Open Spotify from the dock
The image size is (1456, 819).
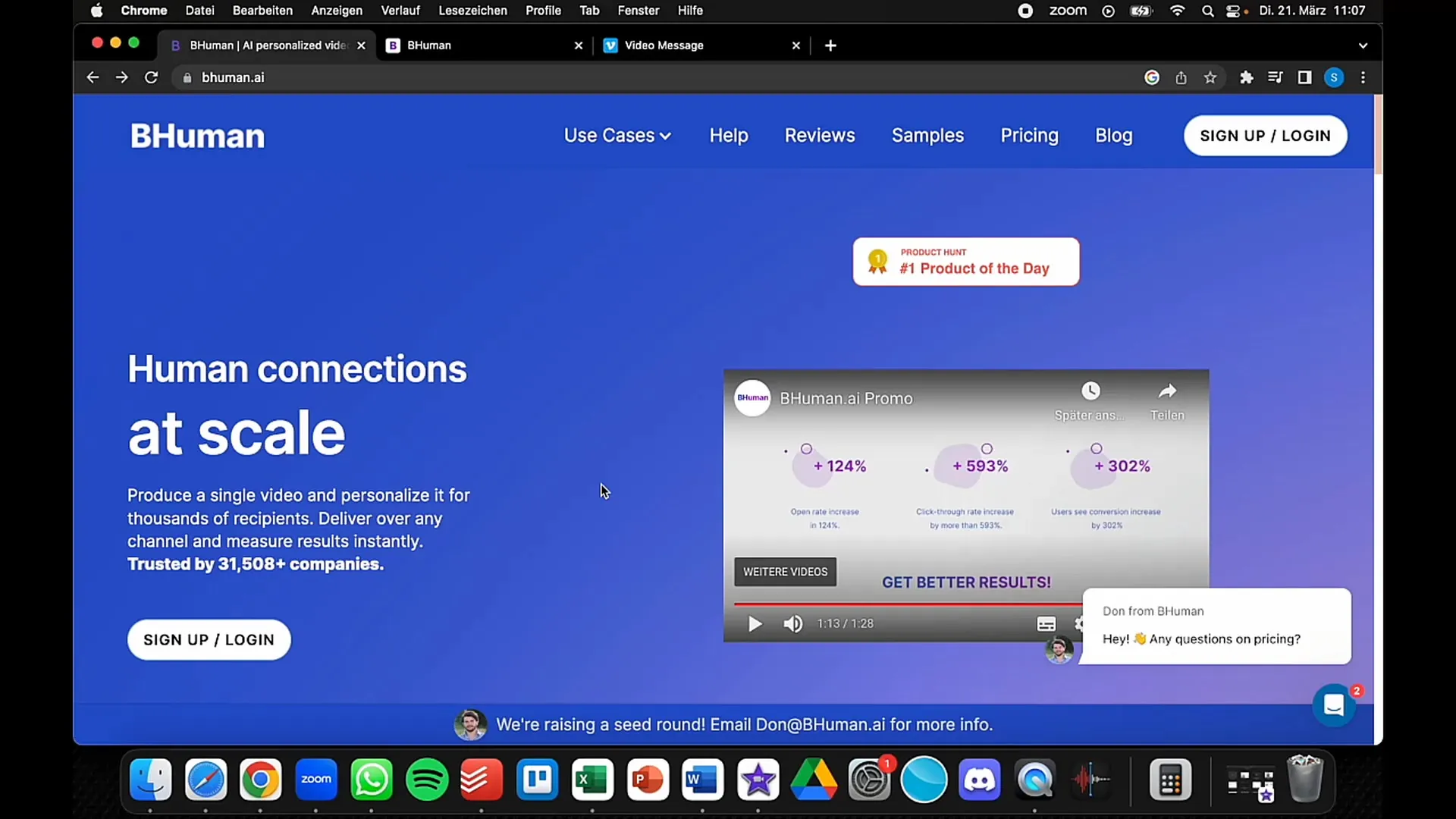click(x=427, y=780)
